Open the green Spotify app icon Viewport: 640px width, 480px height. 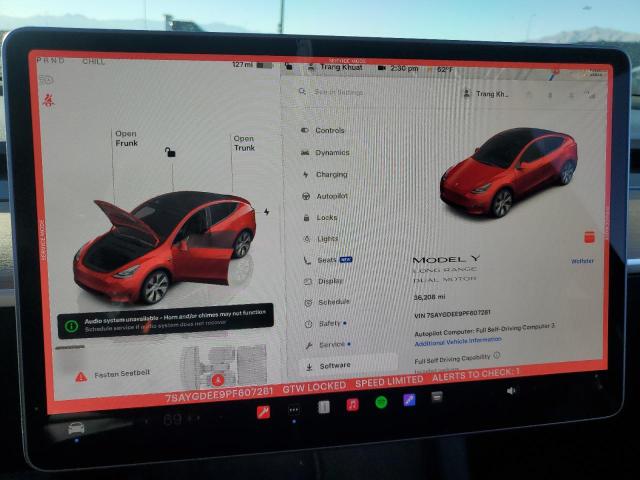click(x=381, y=402)
